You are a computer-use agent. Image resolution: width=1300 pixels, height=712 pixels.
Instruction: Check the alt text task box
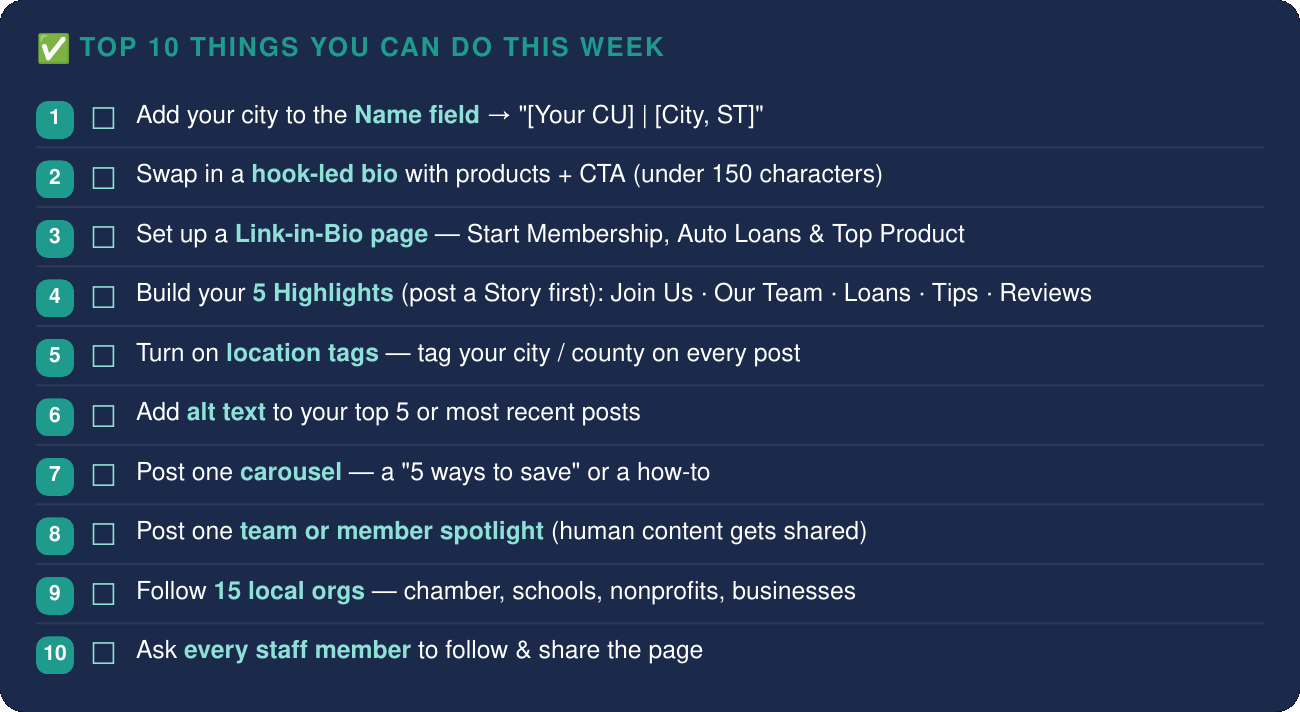(103, 415)
